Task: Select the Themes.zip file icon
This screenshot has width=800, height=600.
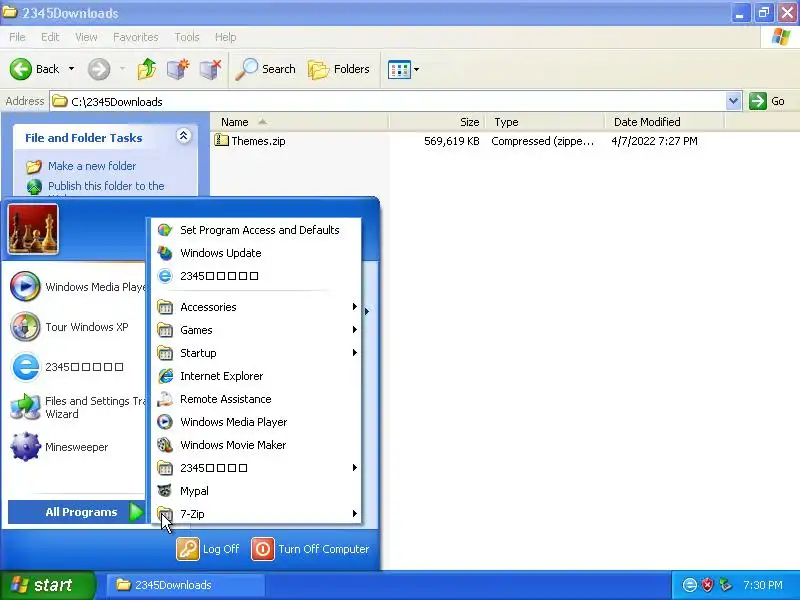Action: click(x=221, y=140)
